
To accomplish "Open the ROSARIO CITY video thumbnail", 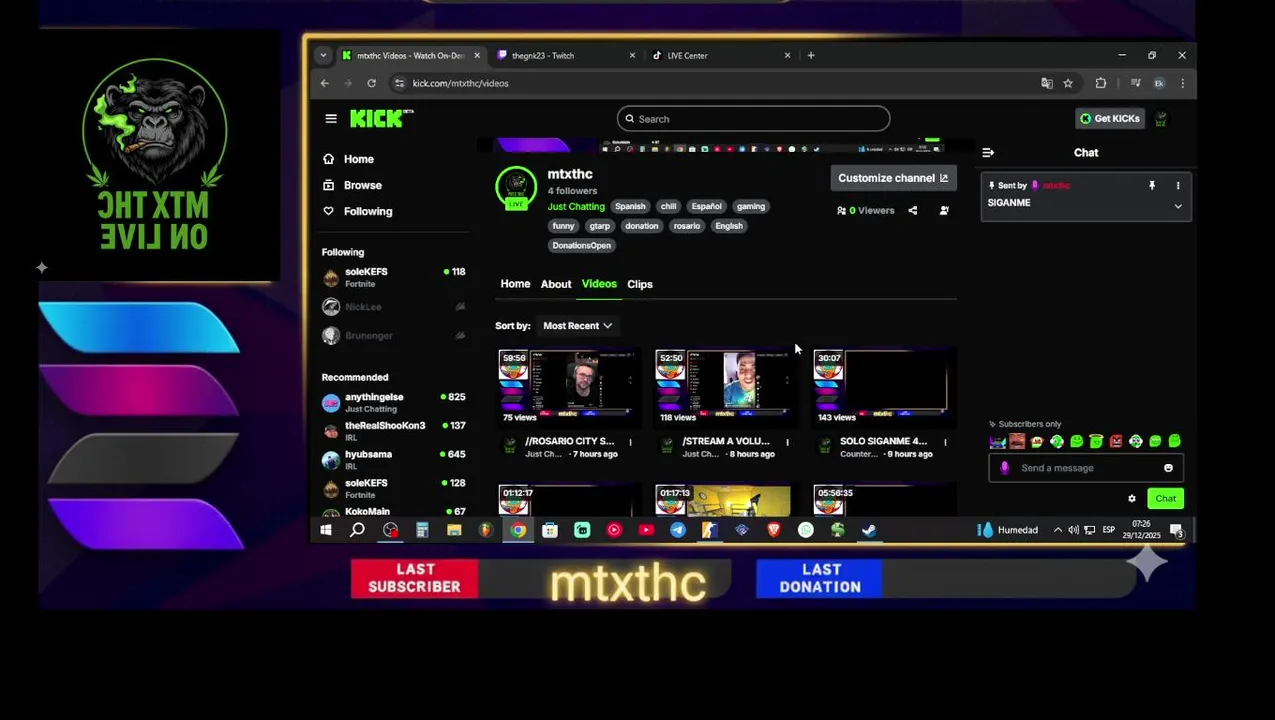I will coord(568,386).
